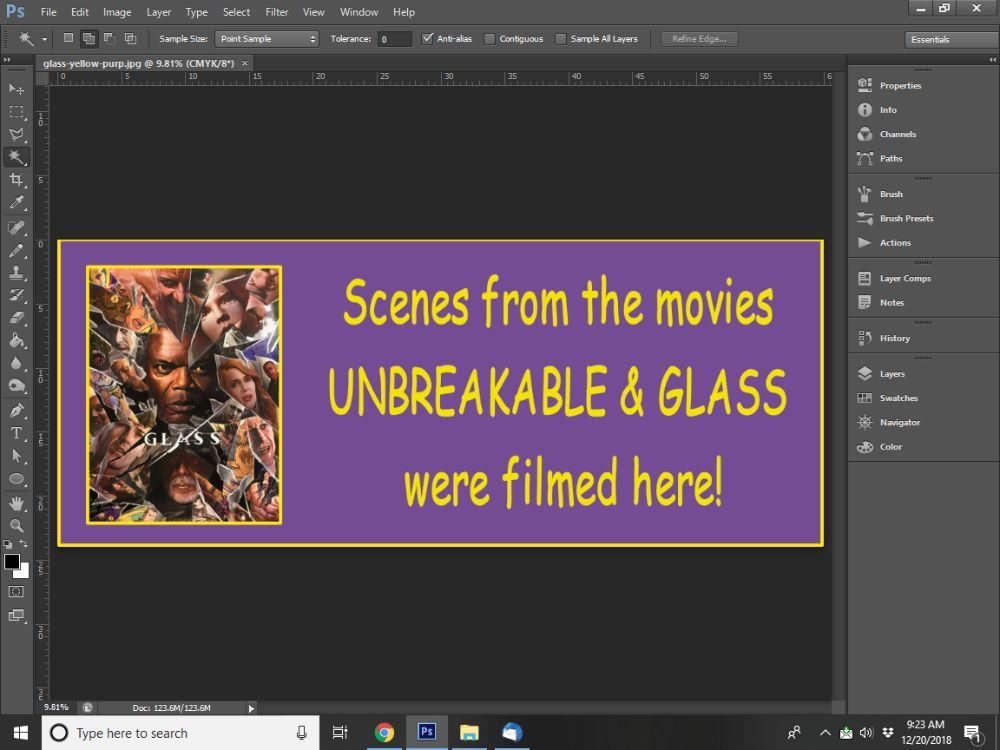1000x750 pixels.
Task: Expand the right panel dock
Action: coord(992,60)
